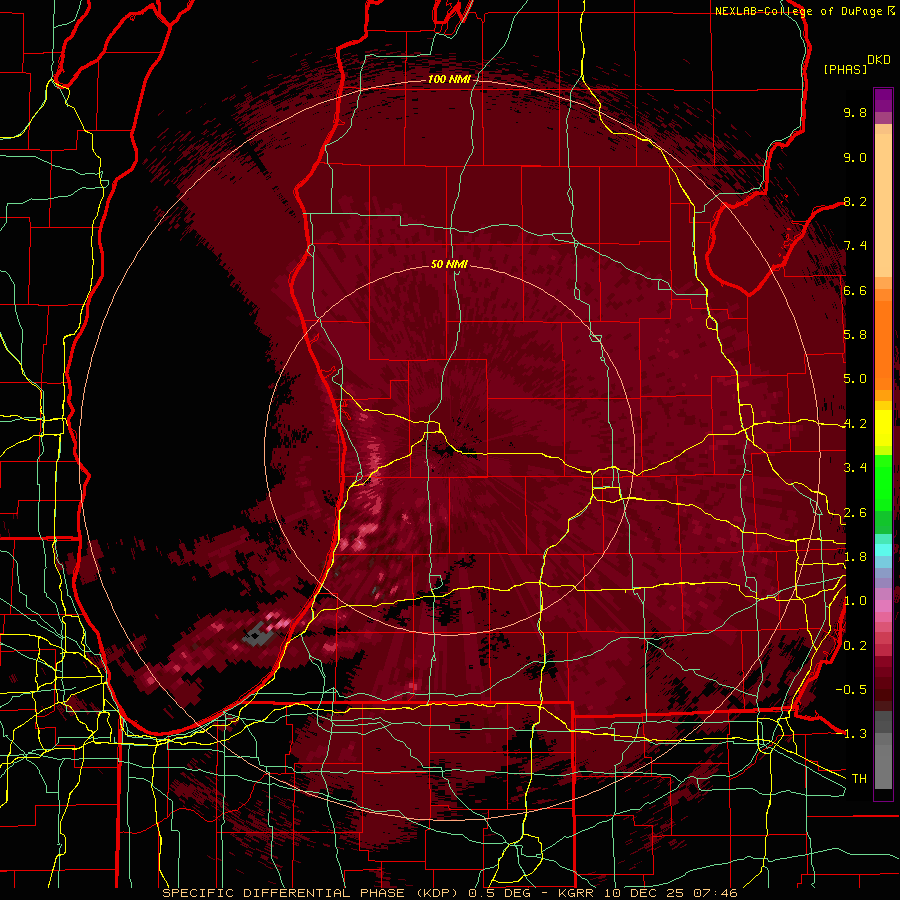Click the 50 NMI range ring label
The image size is (900, 900).
449,264
